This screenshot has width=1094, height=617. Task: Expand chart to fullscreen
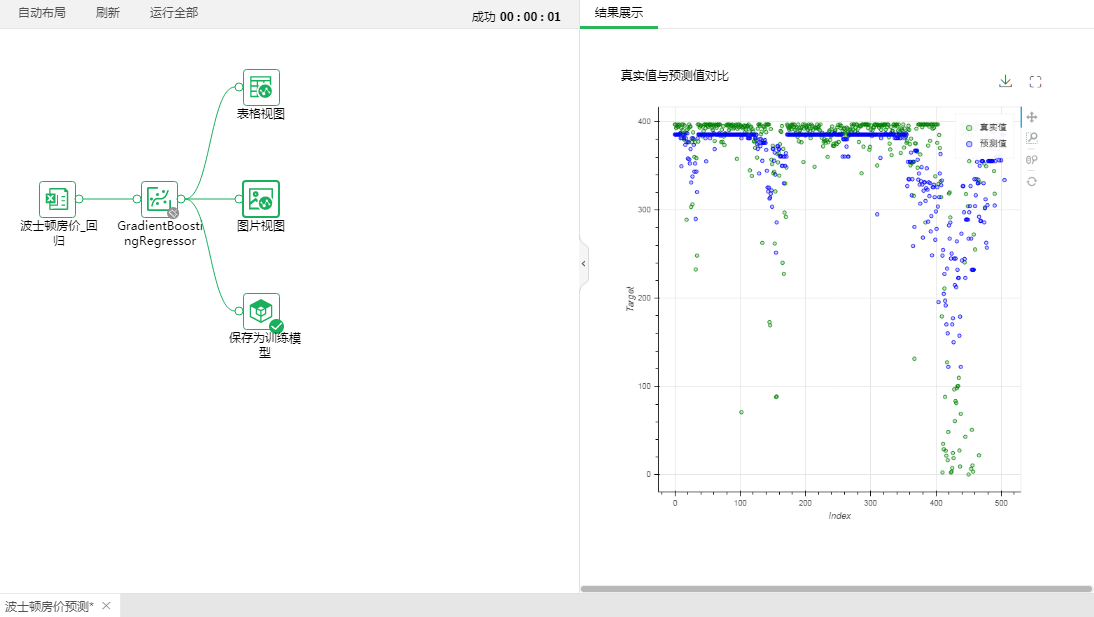click(1036, 82)
